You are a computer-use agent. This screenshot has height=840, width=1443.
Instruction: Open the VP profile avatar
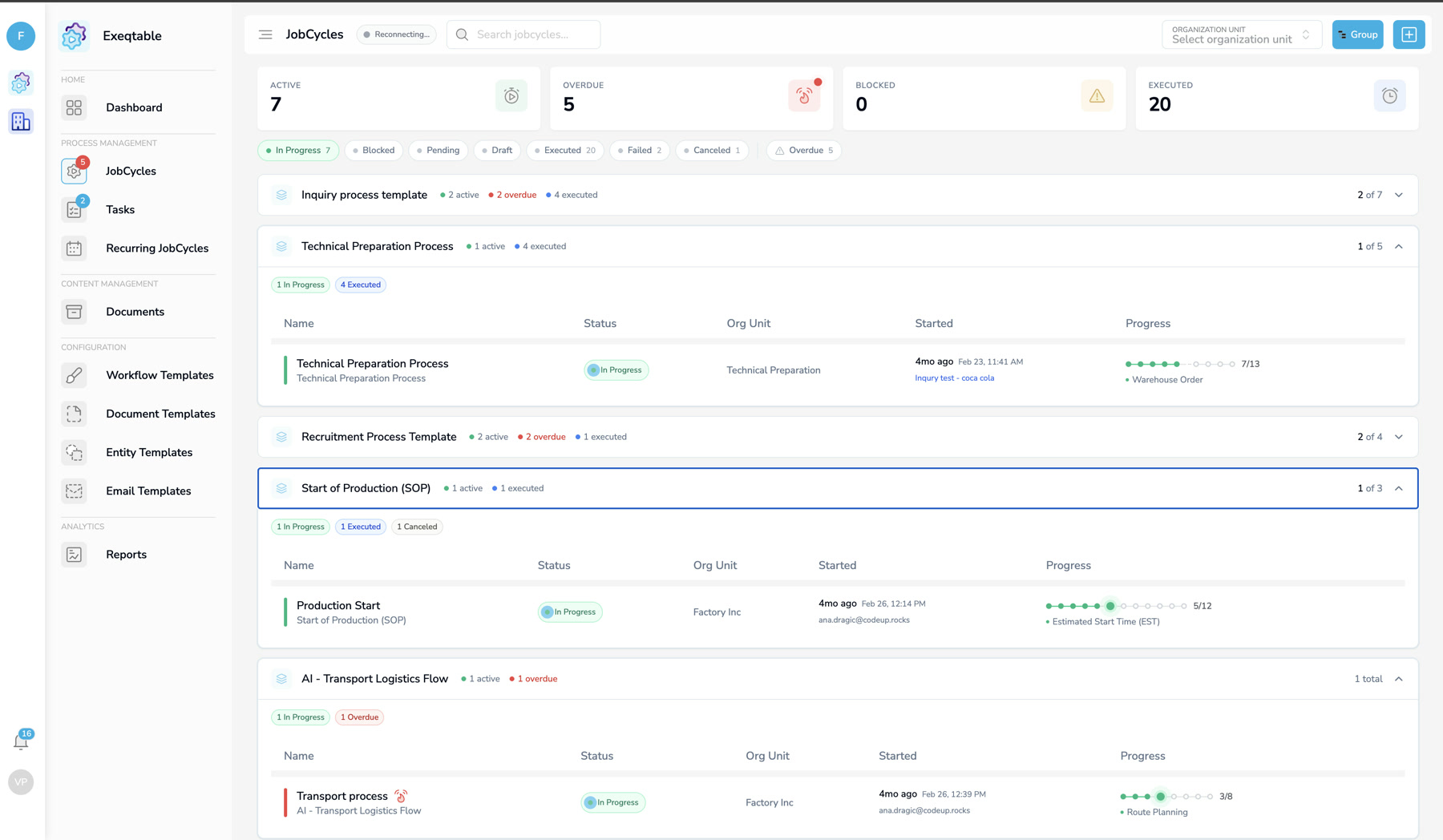click(x=21, y=782)
